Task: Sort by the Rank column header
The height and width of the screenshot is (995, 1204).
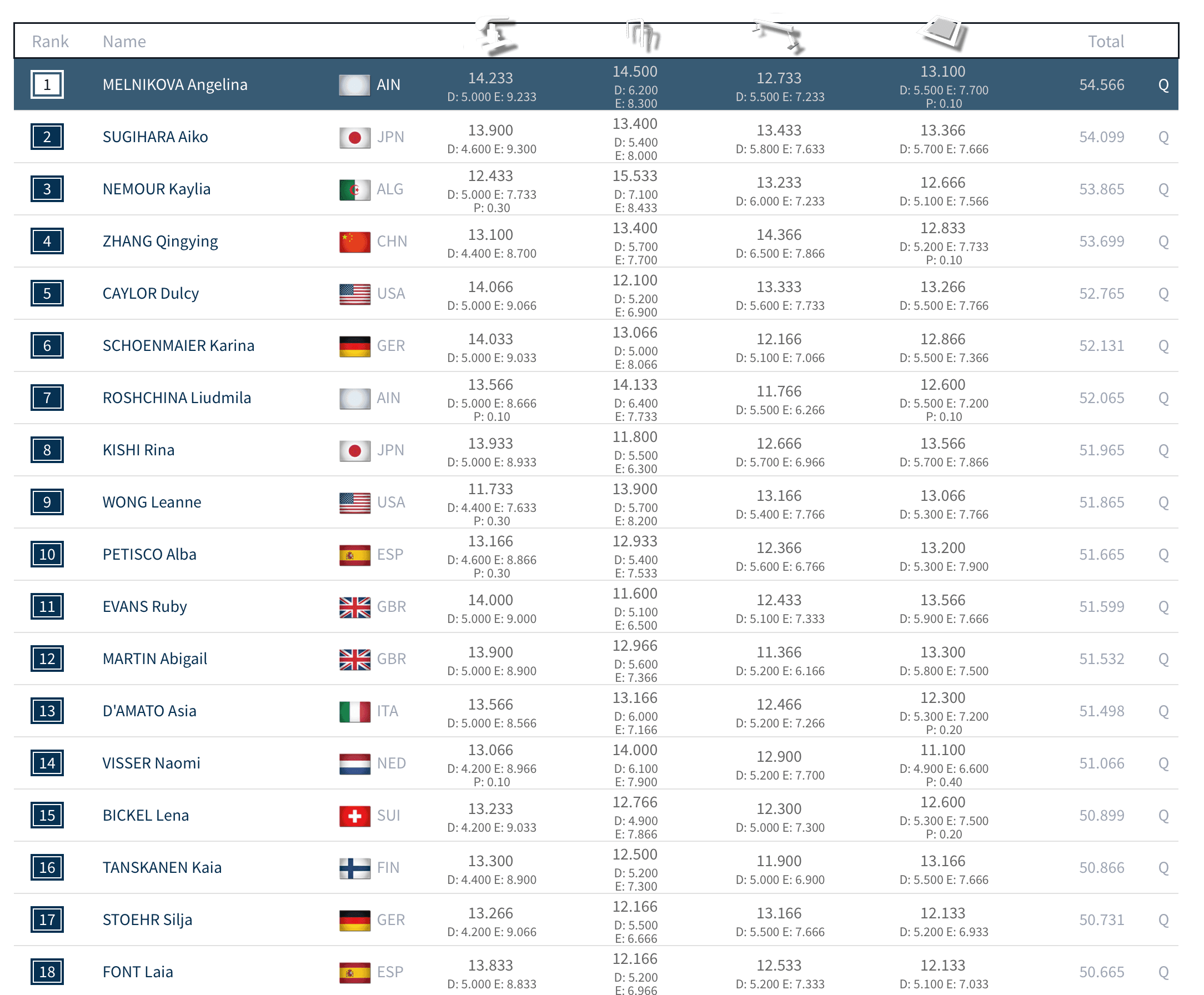Action: point(50,41)
